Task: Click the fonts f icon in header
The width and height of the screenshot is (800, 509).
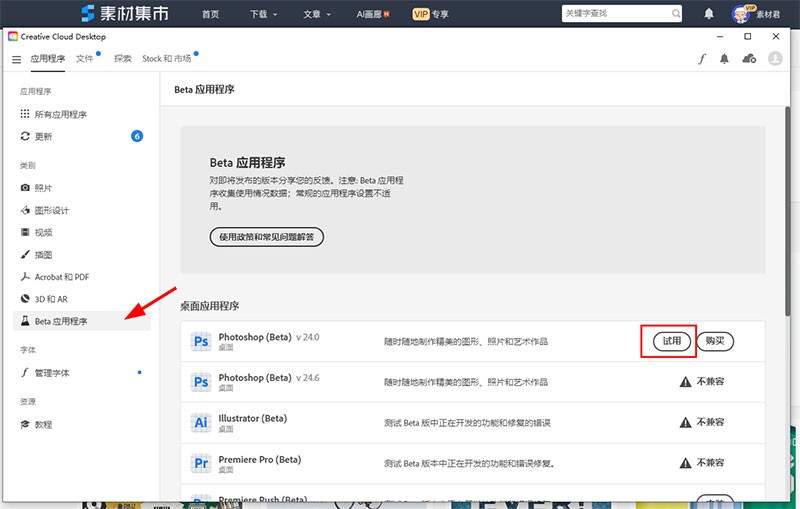Action: 702,59
